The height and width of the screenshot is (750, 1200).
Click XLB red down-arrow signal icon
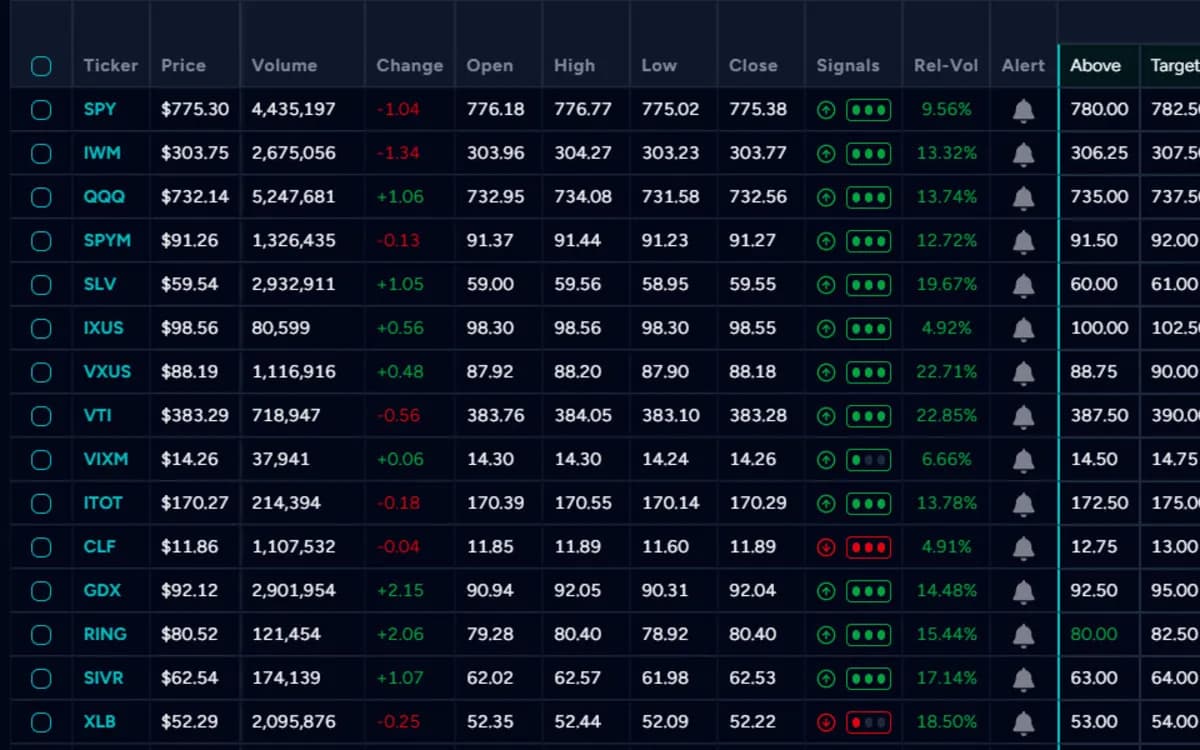click(x=826, y=722)
